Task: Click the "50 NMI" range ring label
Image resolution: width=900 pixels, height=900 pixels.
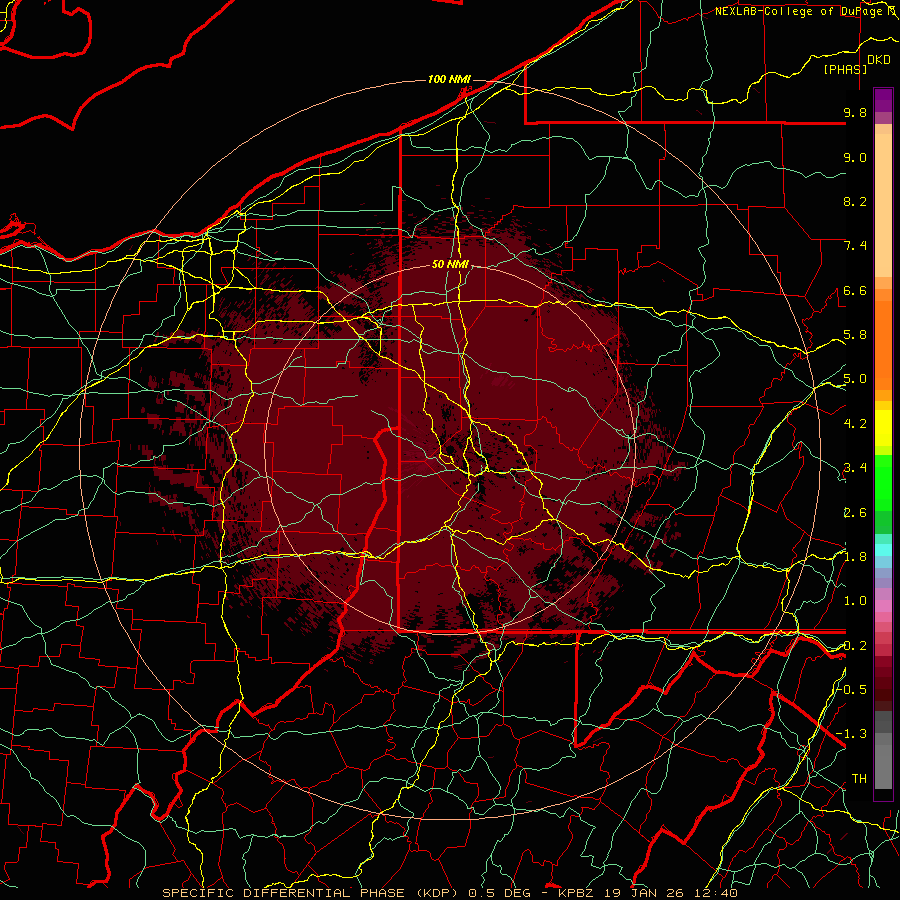Action: [x=451, y=265]
